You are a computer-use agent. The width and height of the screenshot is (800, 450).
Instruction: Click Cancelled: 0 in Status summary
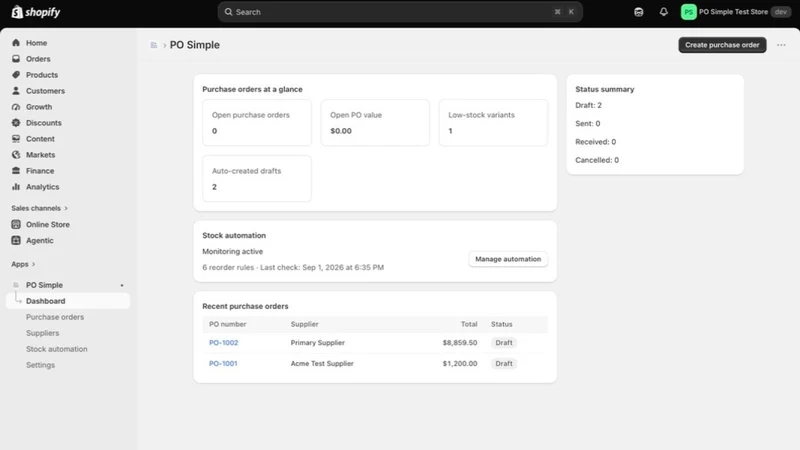click(x=597, y=160)
